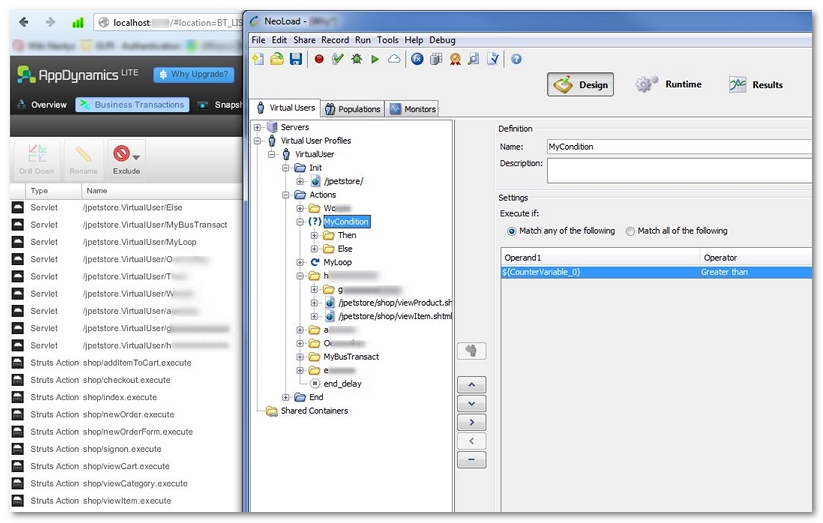Image resolution: width=823 pixels, height=523 pixels.
Task: Select 'Match all of the following' radio
Action: pos(630,231)
